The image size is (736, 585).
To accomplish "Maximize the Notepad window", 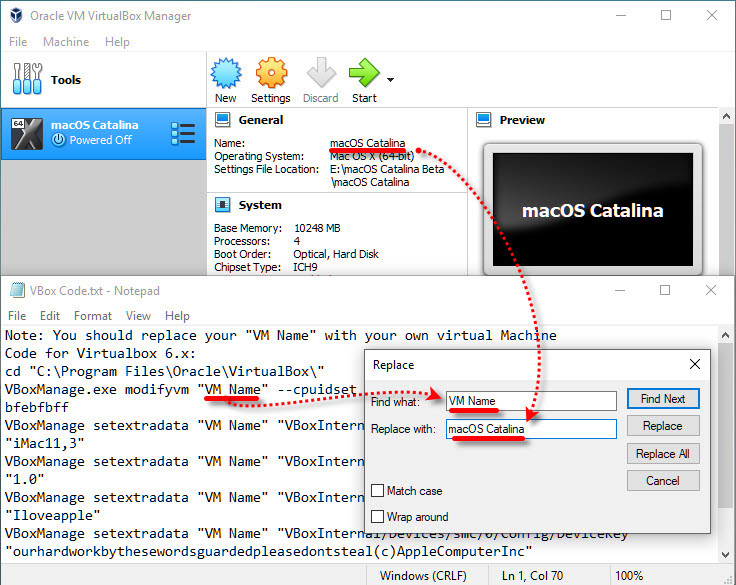I will click(665, 290).
